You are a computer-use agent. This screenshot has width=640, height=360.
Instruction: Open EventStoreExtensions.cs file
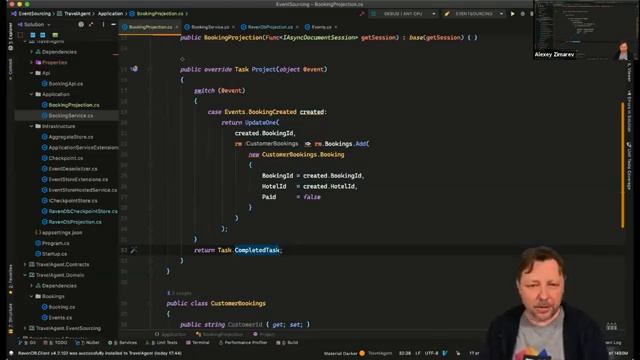point(78,179)
